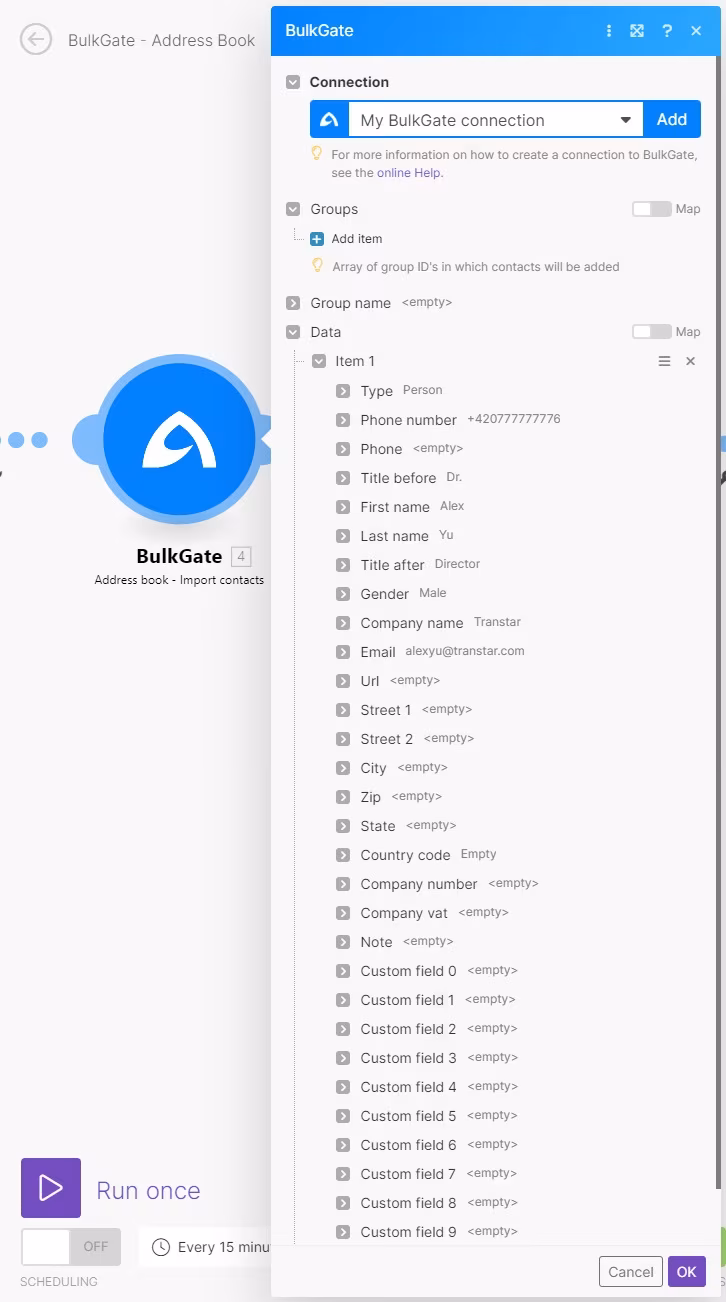Click the Add connection button
Viewport: 726px width, 1302px height.
click(x=672, y=120)
